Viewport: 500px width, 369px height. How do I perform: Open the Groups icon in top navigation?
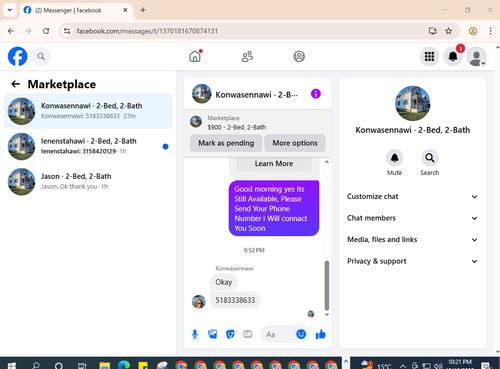coord(299,56)
